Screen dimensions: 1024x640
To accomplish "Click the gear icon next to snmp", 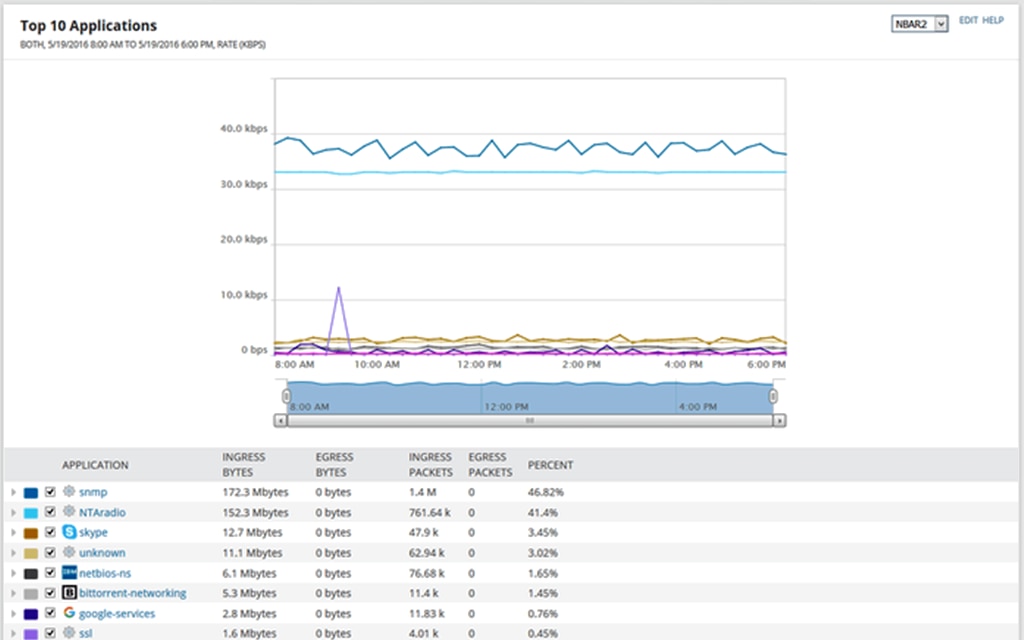I will (69, 491).
